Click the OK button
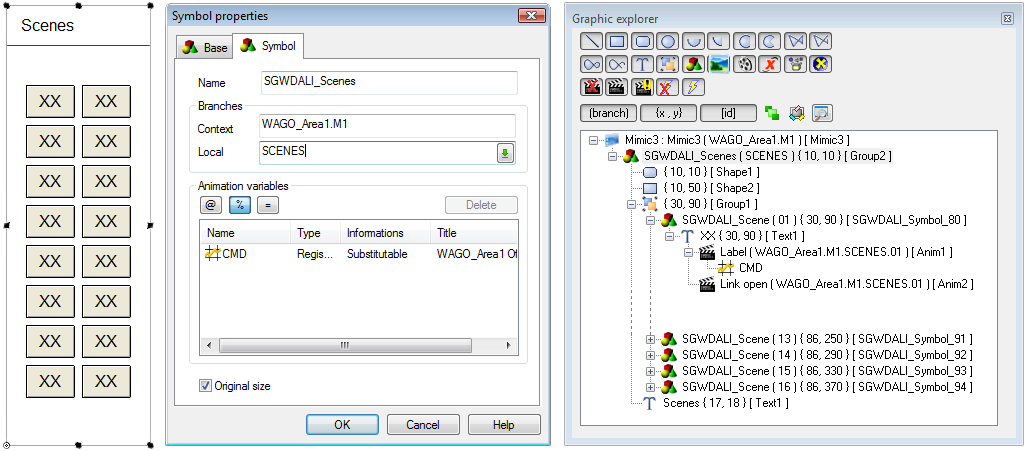This screenshot has width=1027, height=451. pyautogui.click(x=342, y=425)
